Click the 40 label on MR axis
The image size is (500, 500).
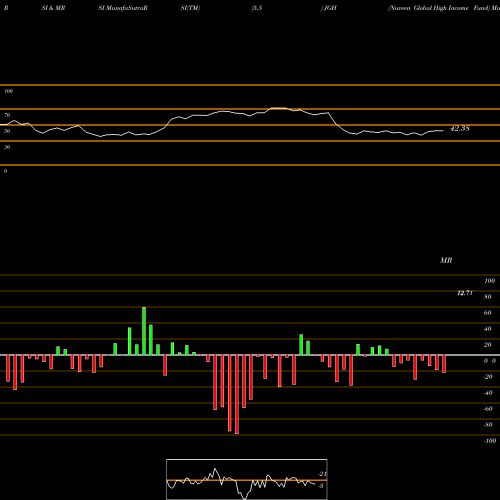488,329
